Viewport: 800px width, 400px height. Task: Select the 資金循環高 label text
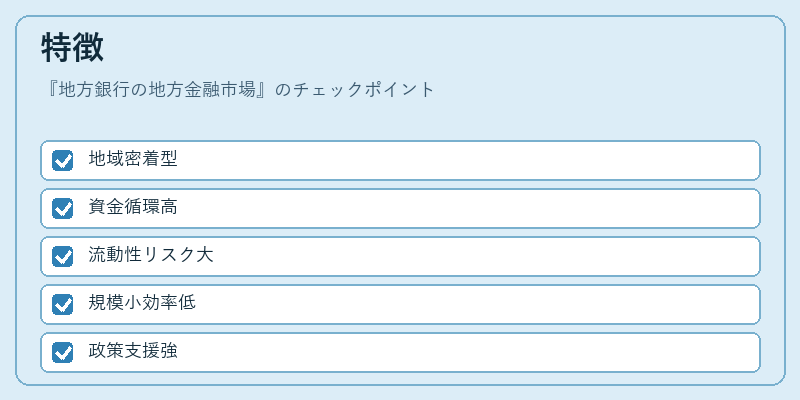pyautogui.click(x=133, y=207)
